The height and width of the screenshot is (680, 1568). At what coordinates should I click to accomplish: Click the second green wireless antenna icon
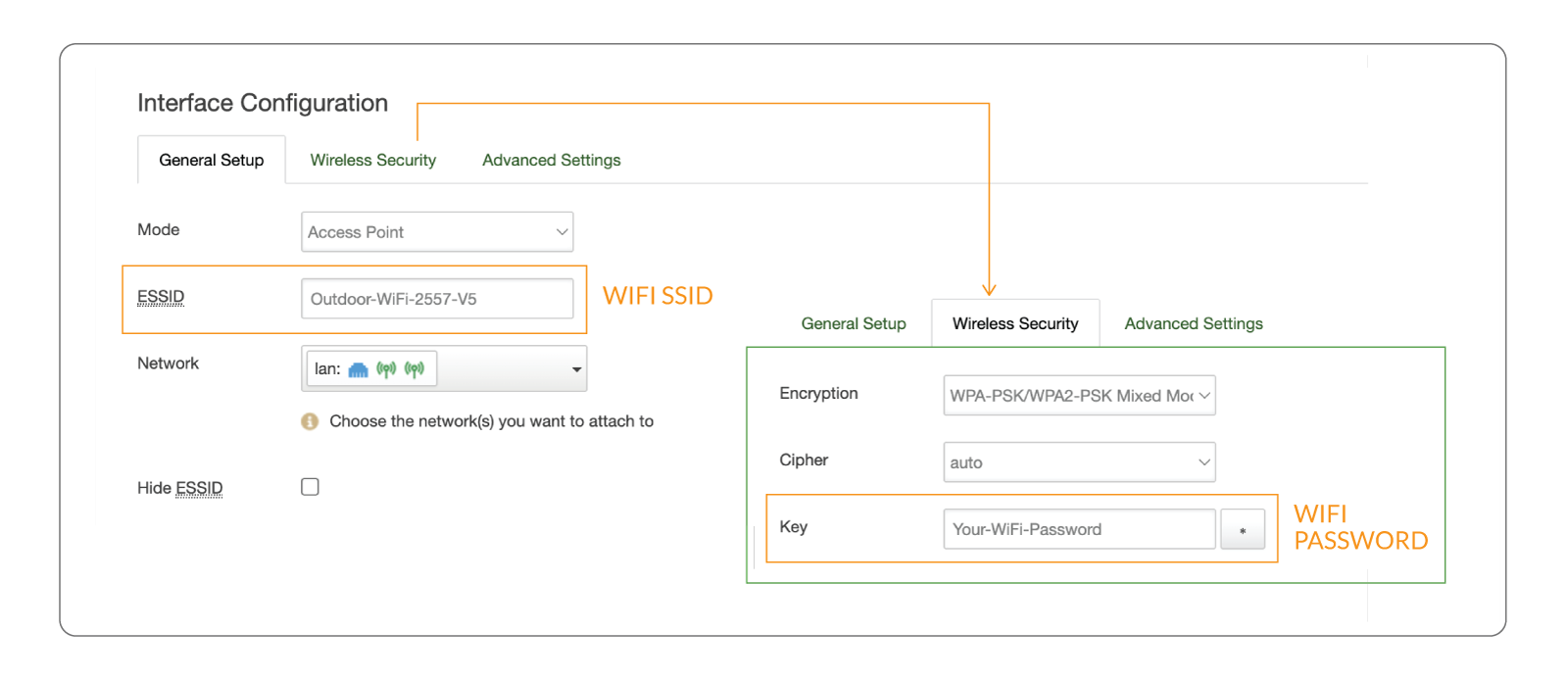(415, 369)
